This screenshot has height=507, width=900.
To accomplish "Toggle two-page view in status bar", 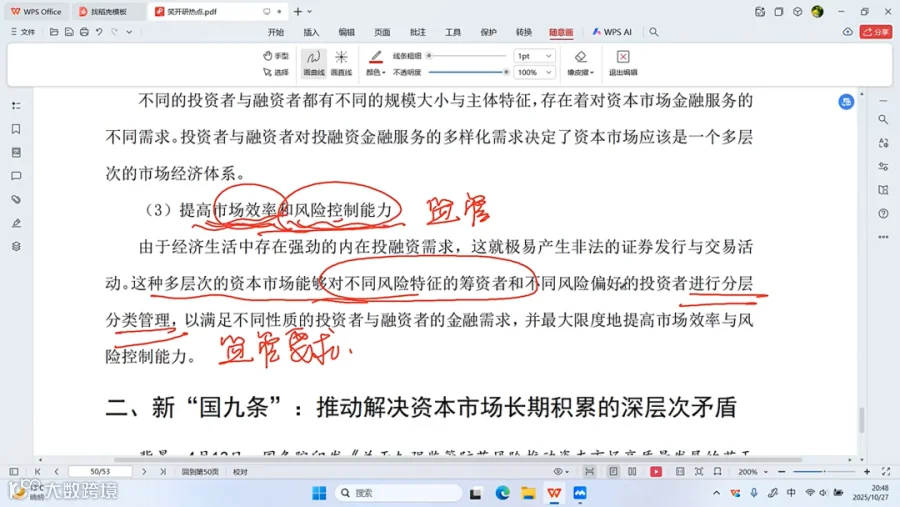I will (x=632, y=471).
